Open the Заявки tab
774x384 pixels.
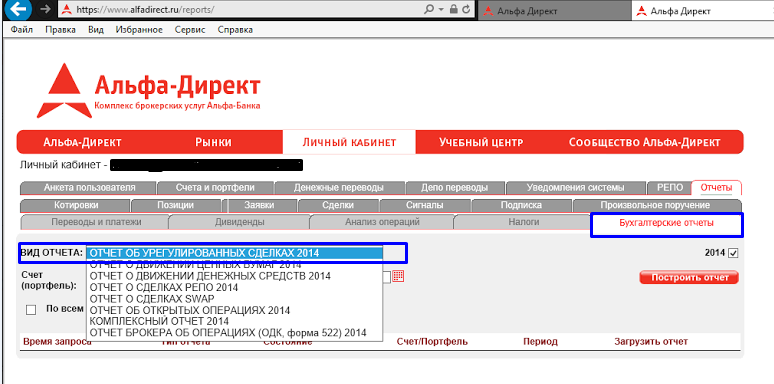tap(259, 205)
